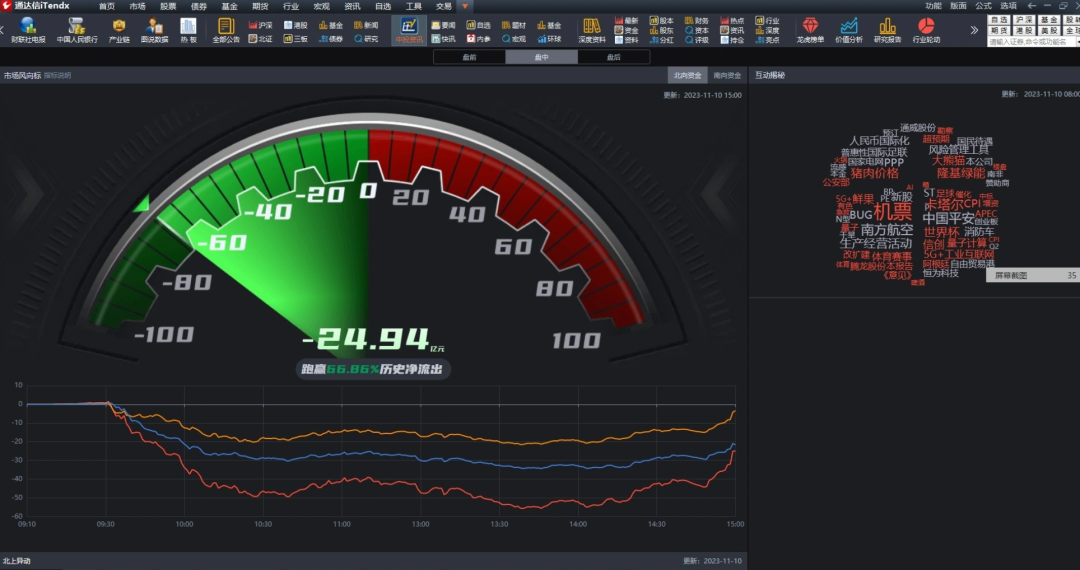Click the 评级 toolbar item

[696, 40]
